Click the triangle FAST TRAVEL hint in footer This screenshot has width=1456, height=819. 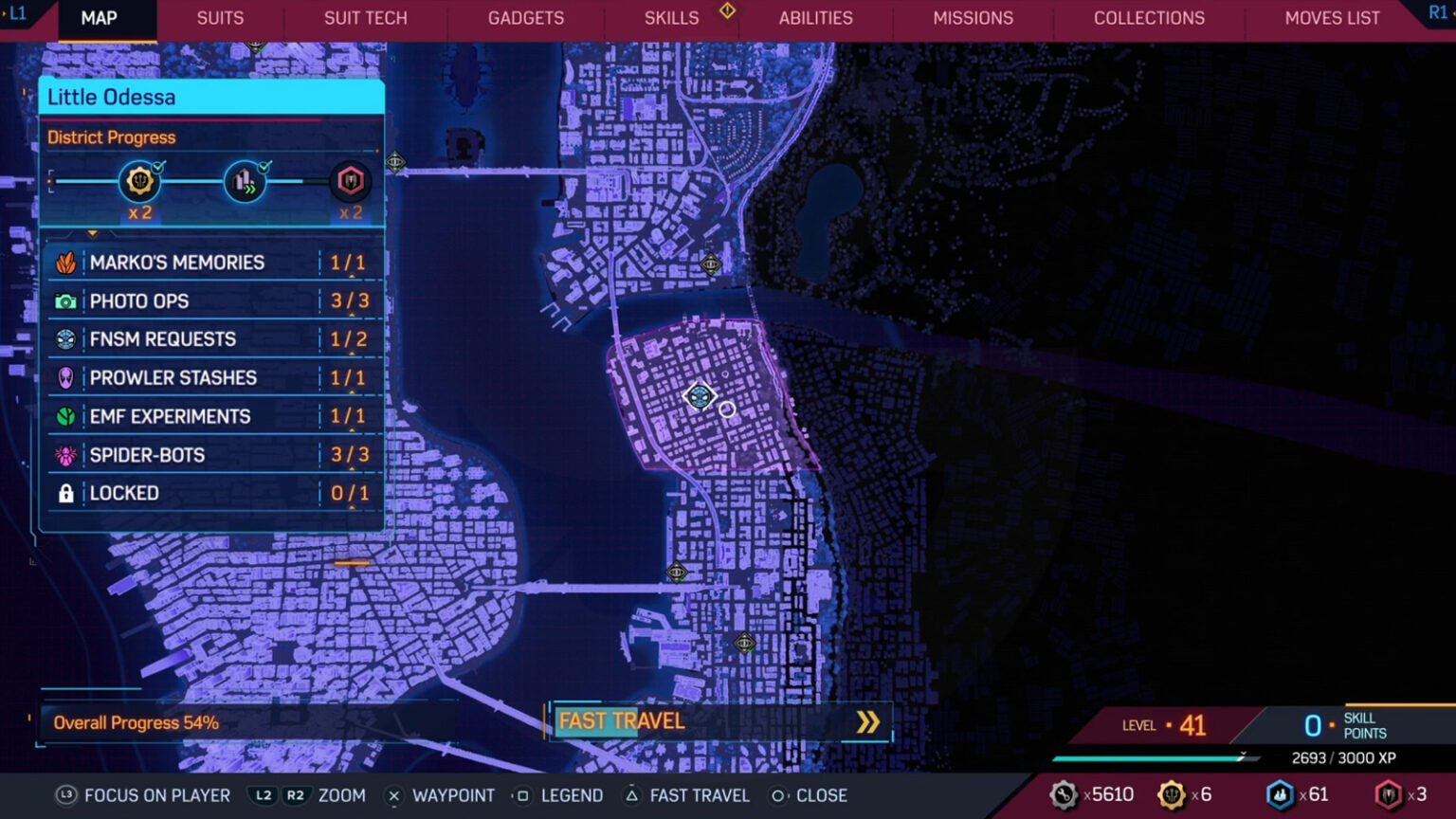686,795
